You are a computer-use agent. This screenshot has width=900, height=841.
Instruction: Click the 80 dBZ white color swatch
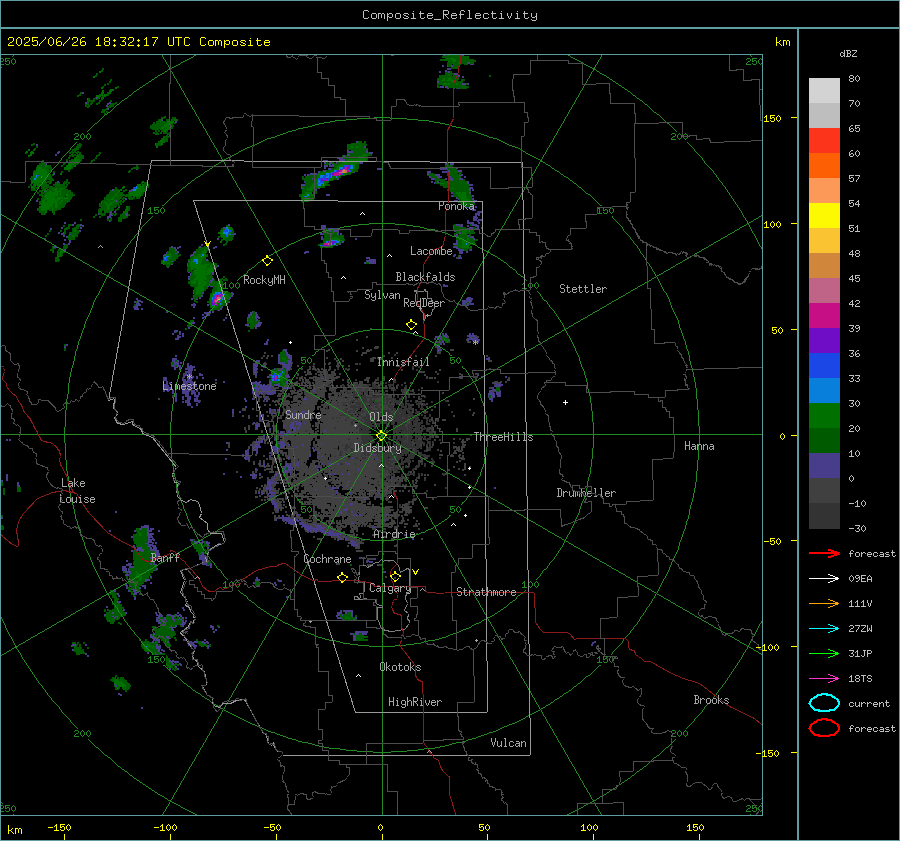(824, 91)
